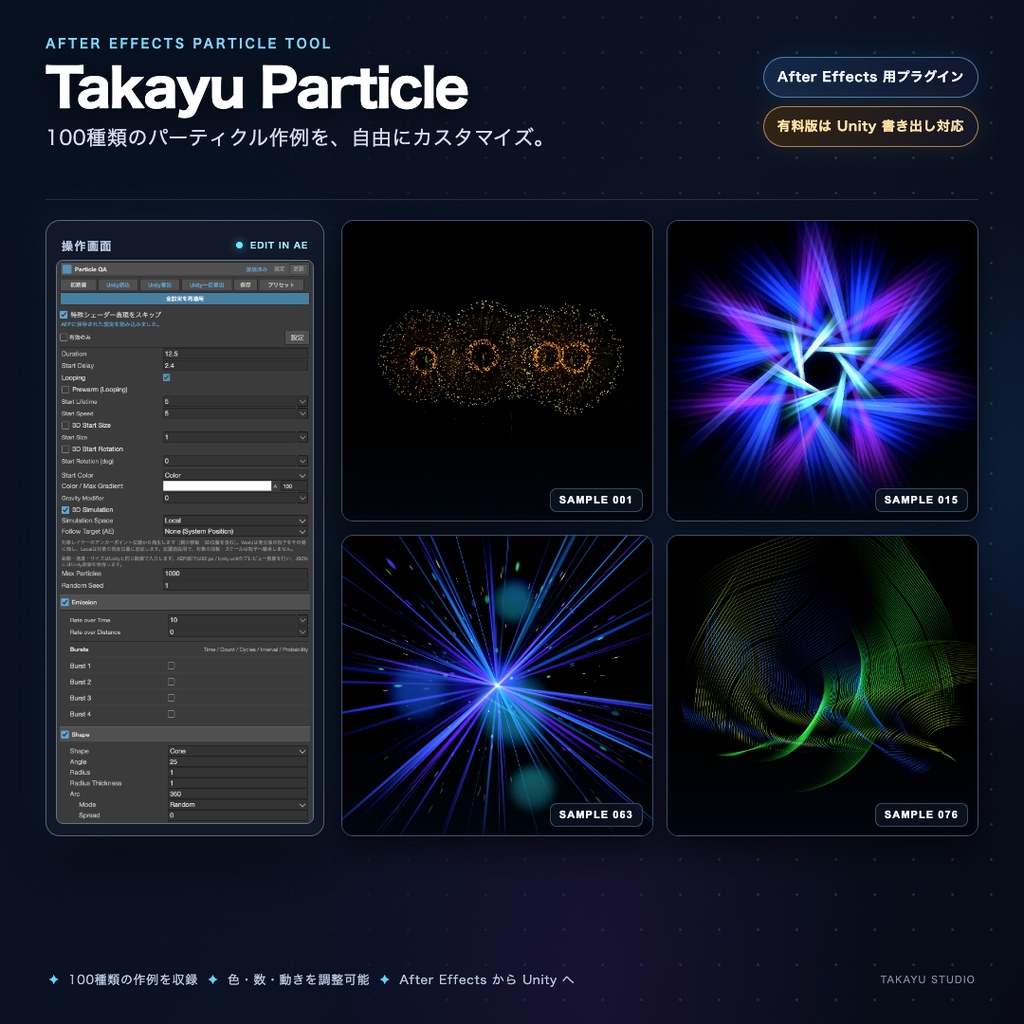Click the TAKAYU STUDIO footer text
The image size is (1024, 1024).
pyautogui.click(x=927, y=980)
